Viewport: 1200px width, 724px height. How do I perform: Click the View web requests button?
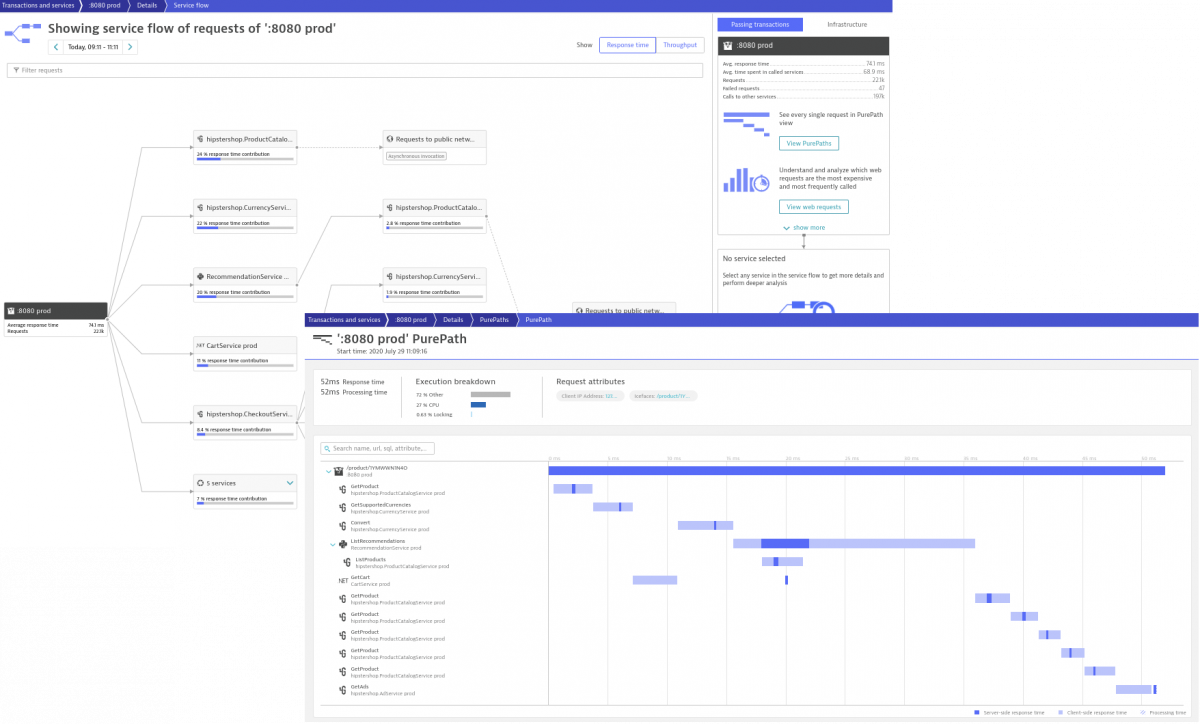click(x=813, y=206)
